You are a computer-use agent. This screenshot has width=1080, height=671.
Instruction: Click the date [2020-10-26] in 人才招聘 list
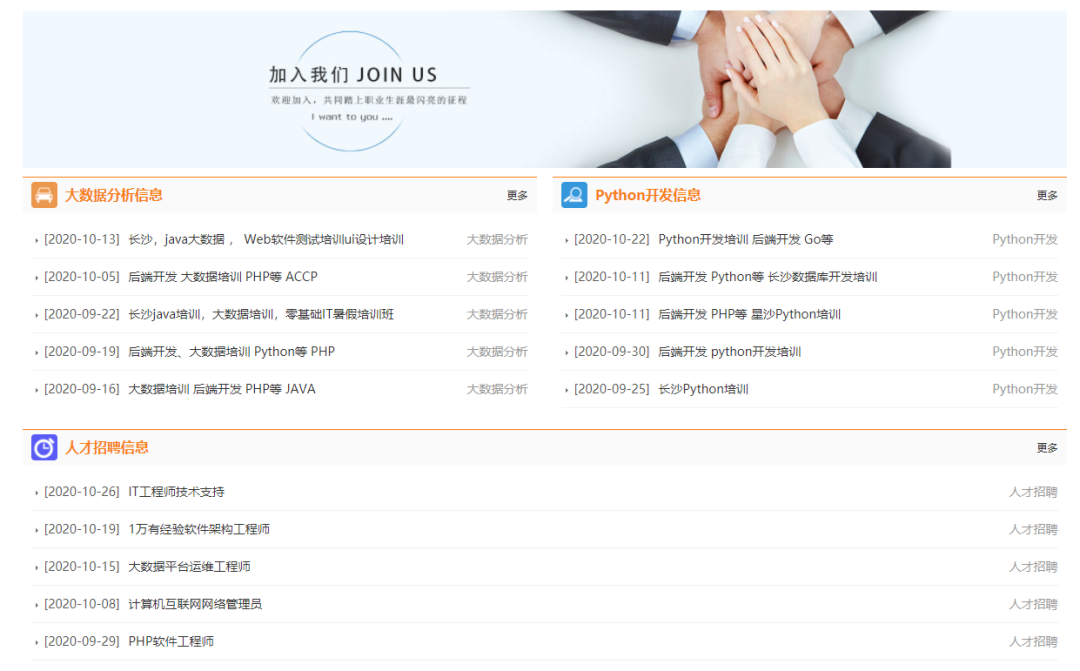click(82, 492)
